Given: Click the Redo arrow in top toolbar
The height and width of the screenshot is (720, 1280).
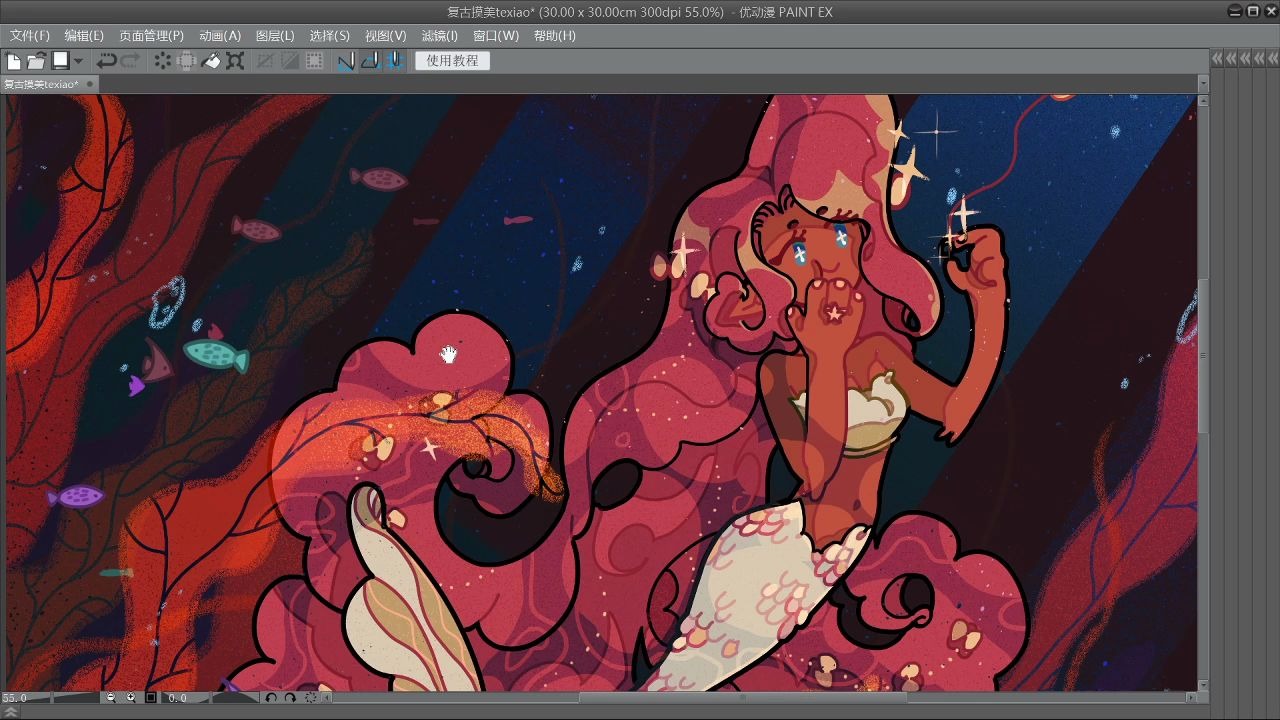Looking at the screenshot, I should (130, 61).
